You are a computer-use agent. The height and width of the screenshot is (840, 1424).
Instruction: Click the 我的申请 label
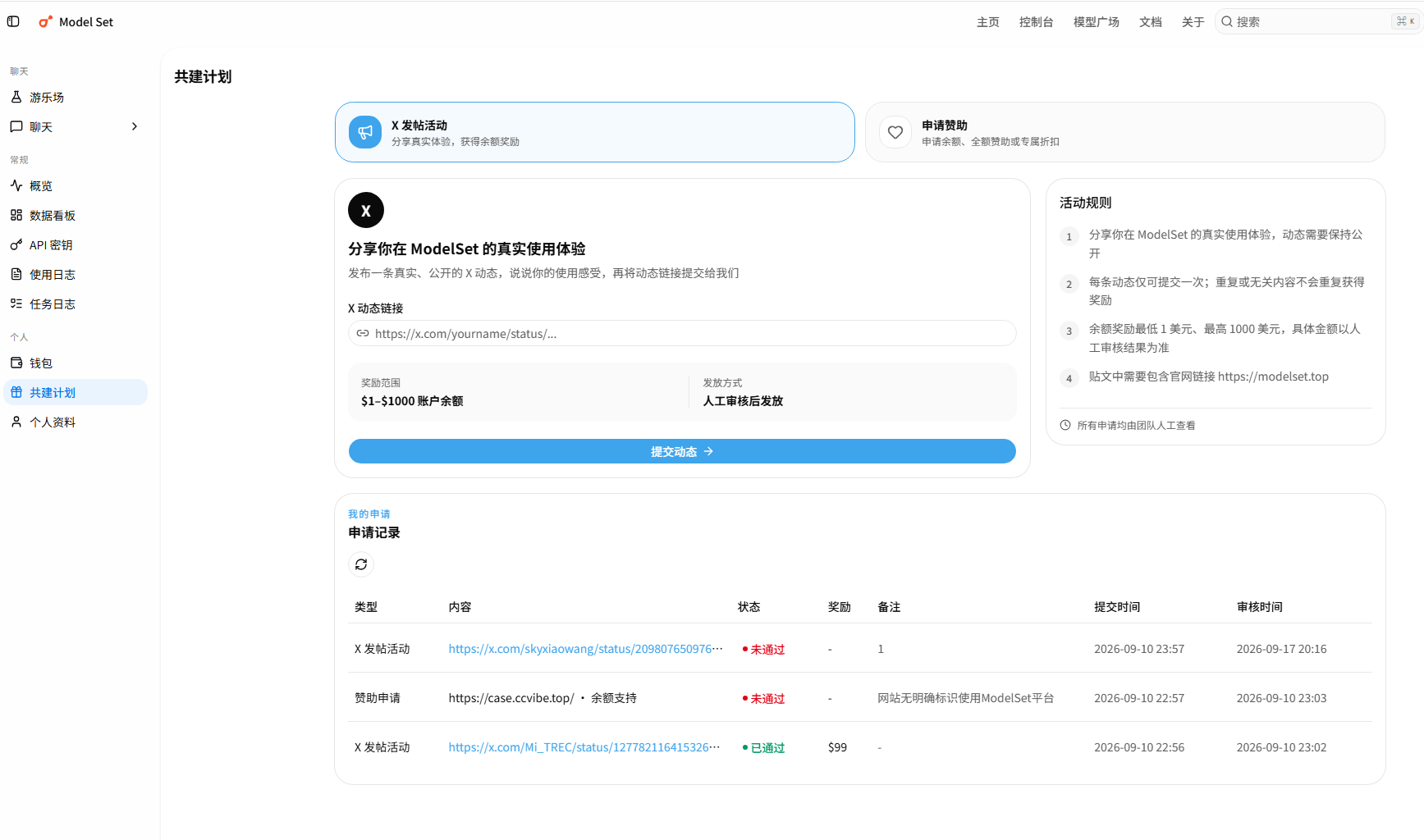(x=369, y=514)
